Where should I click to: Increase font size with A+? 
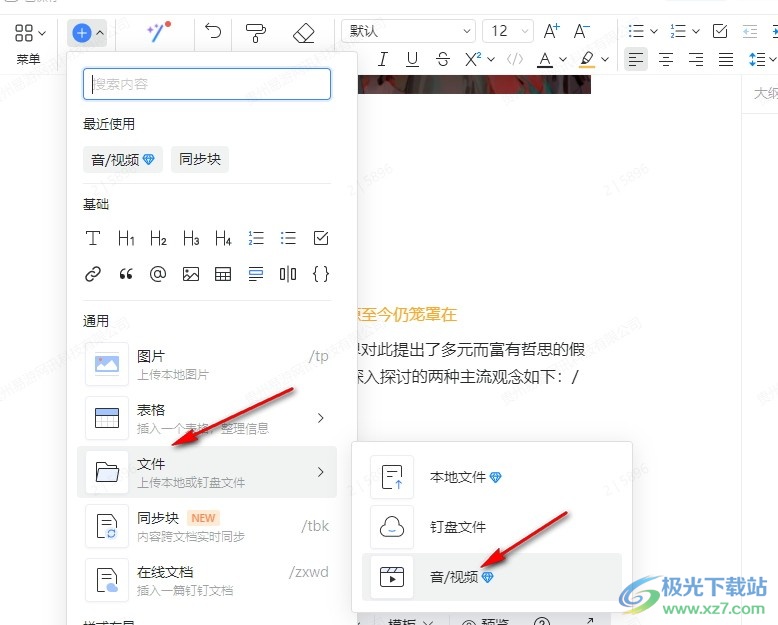tap(551, 31)
